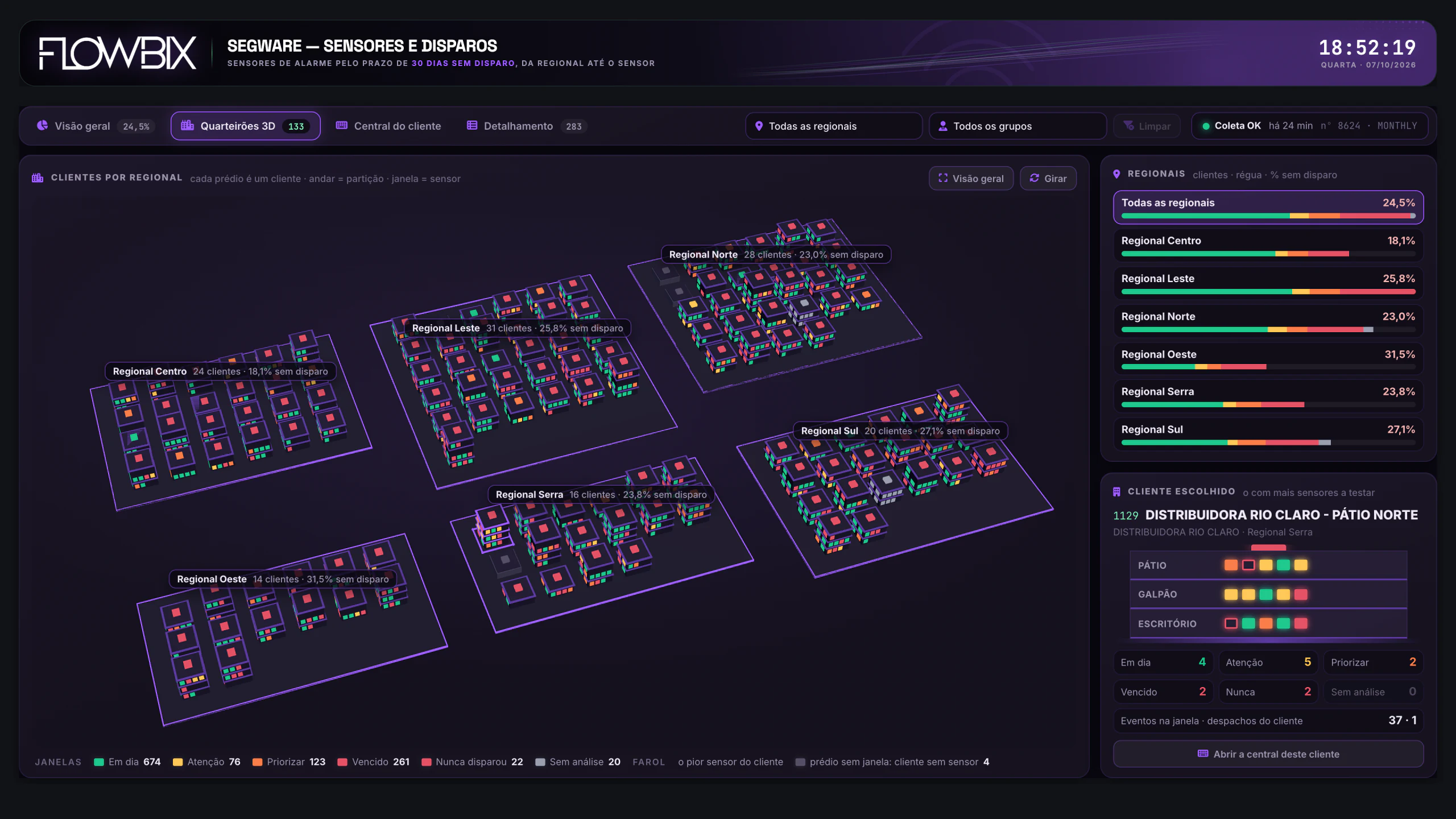Click the Abrir a central deste cliente button
1456x819 pixels.
(x=1268, y=754)
